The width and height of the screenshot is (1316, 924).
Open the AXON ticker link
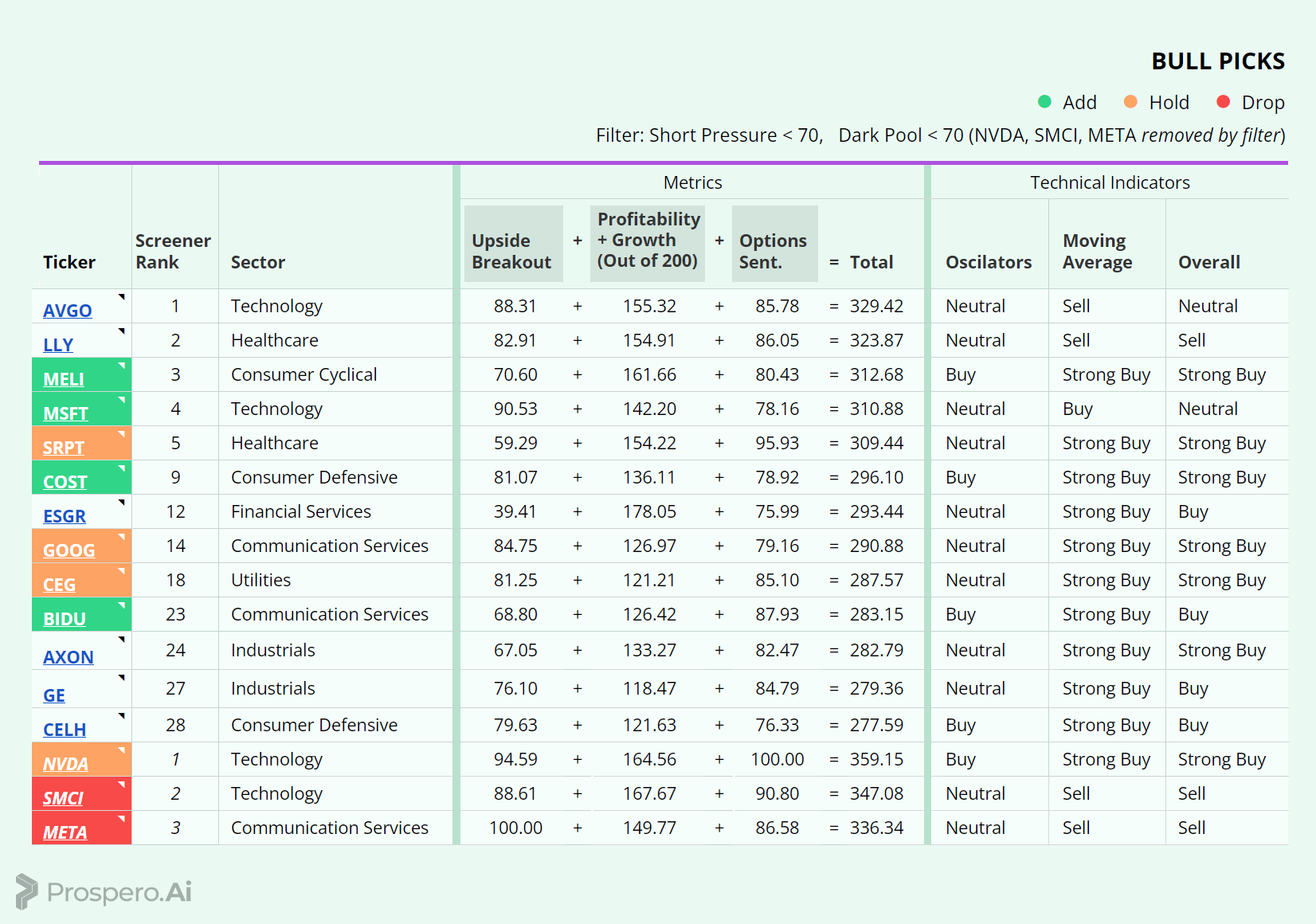(68, 657)
